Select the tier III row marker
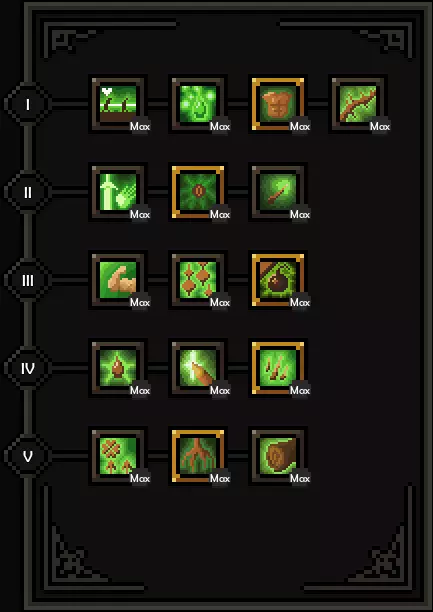 point(28,280)
